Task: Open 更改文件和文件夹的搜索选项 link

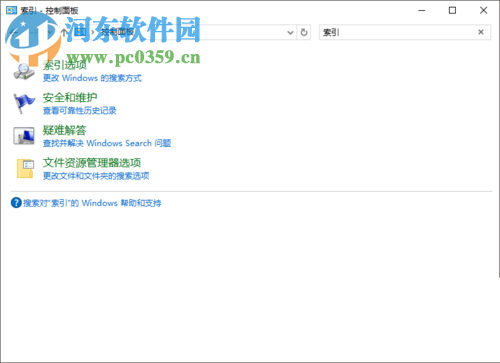Action: click(x=96, y=176)
